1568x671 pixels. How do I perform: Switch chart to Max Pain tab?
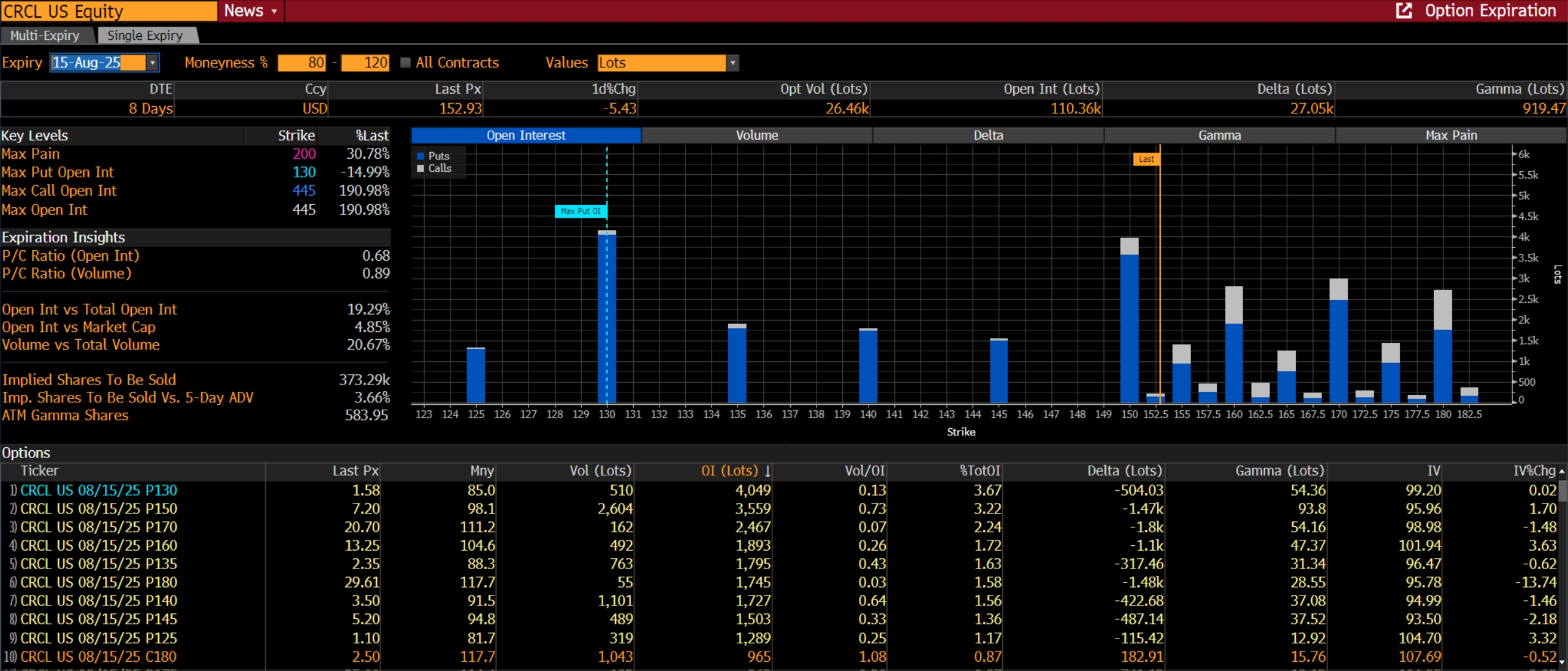pyautogui.click(x=1451, y=135)
